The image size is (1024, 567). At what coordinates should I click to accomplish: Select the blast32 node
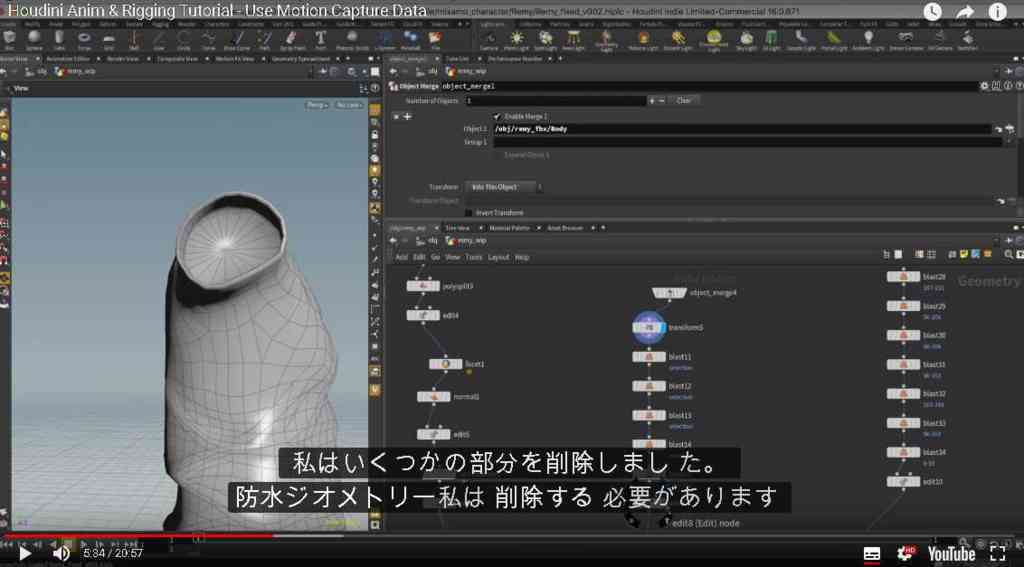pyautogui.click(x=903, y=394)
